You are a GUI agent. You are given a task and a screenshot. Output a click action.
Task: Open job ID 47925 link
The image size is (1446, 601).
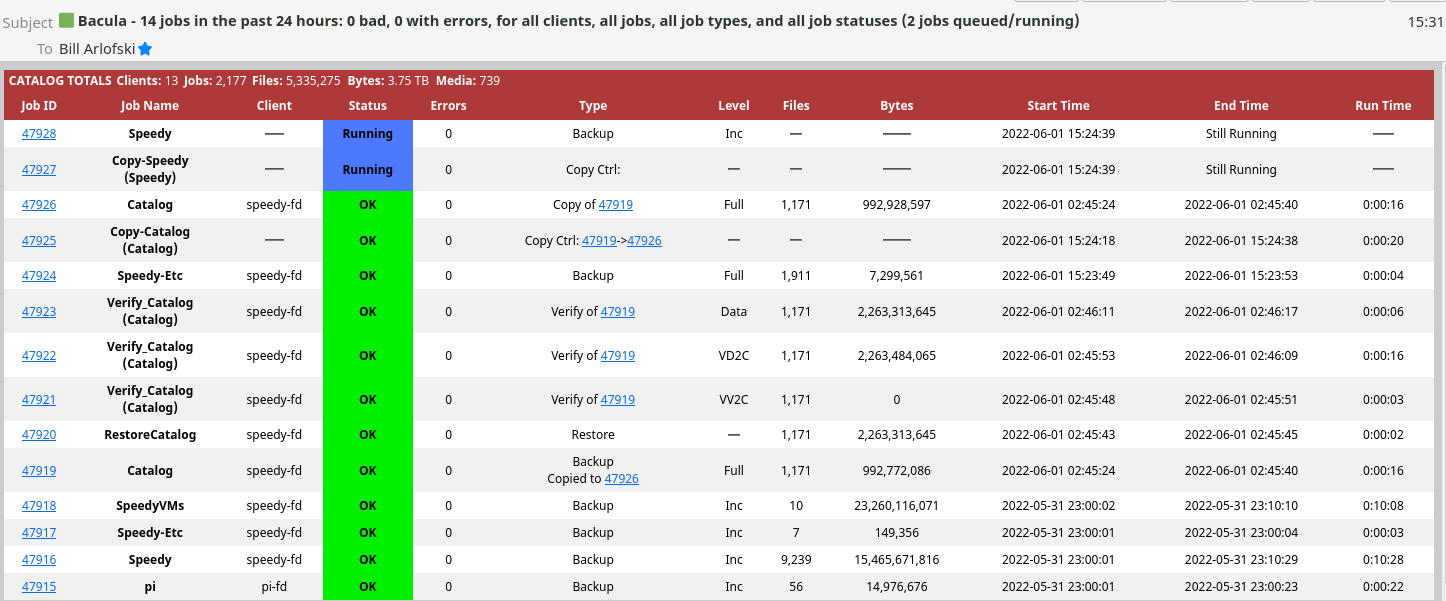(x=39, y=241)
